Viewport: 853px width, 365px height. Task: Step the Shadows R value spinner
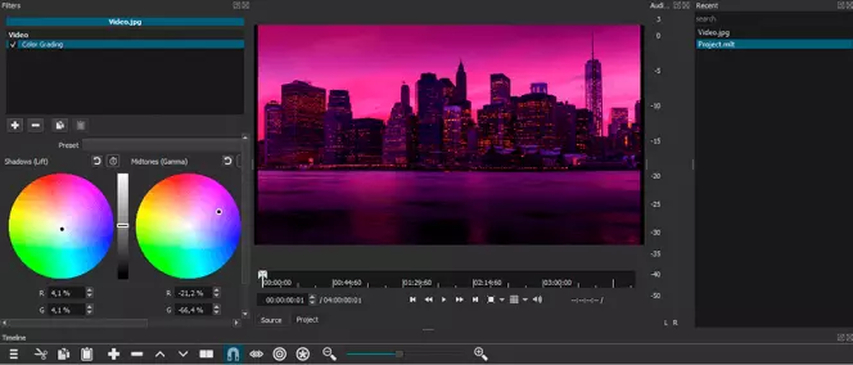89,293
